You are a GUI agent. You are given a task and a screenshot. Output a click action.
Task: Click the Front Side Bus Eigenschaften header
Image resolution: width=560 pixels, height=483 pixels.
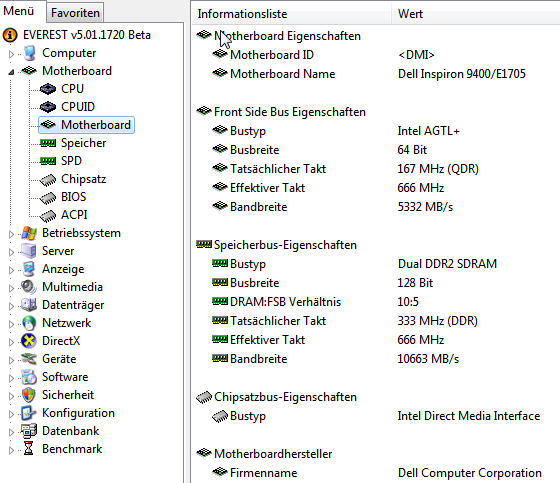(x=290, y=112)
